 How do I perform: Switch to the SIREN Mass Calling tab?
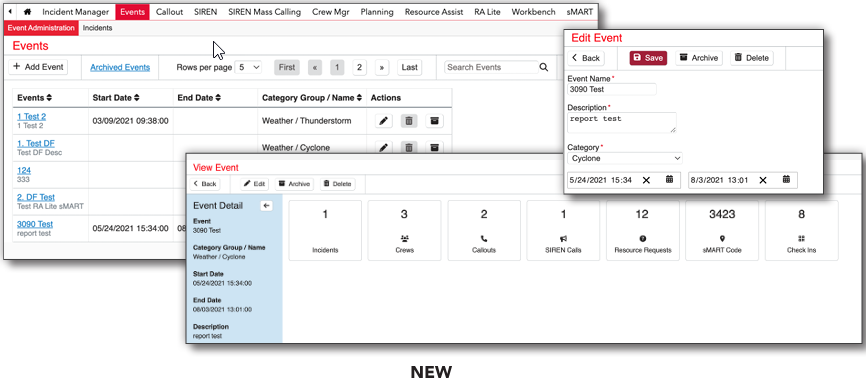click(265, 12)
